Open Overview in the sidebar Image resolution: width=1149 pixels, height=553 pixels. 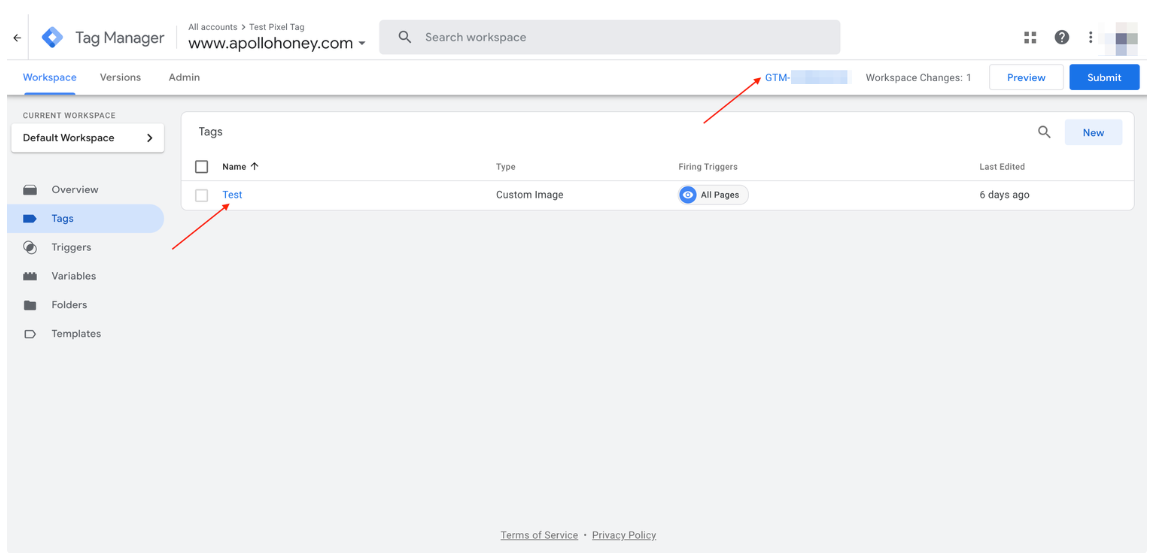[x=75, y=190]
